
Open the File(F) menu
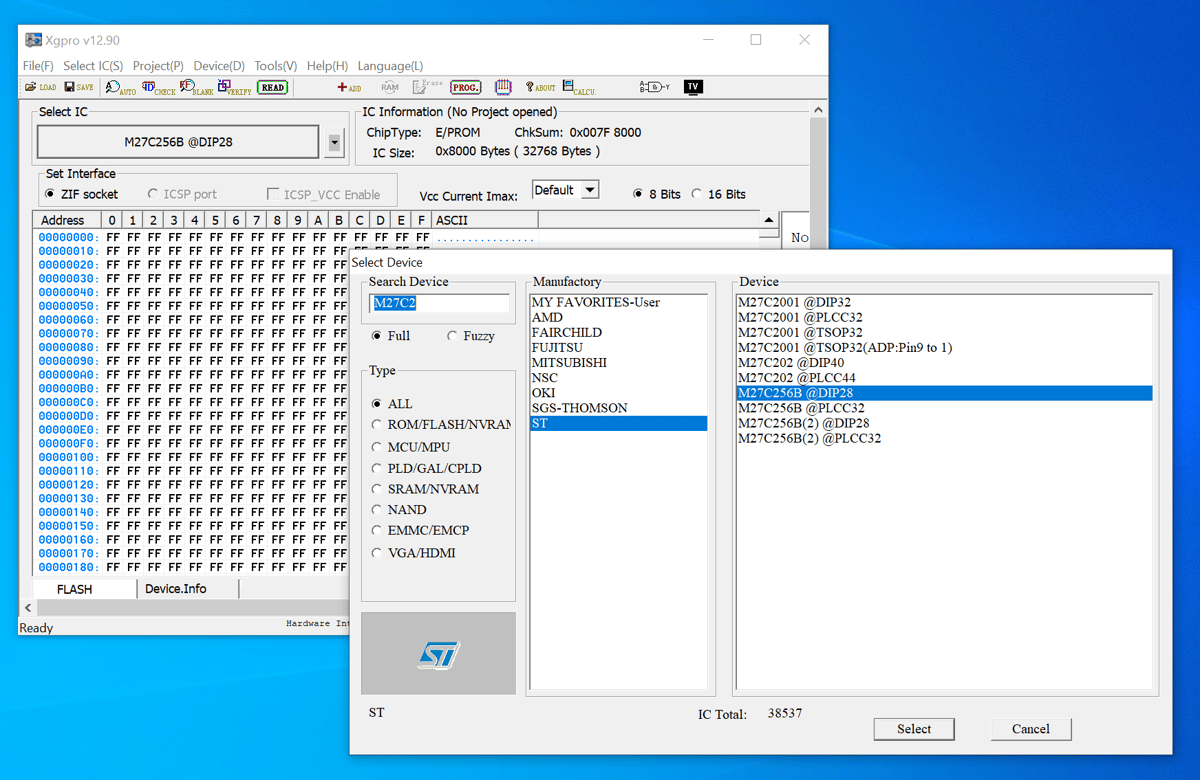click(x=38, y=66)
